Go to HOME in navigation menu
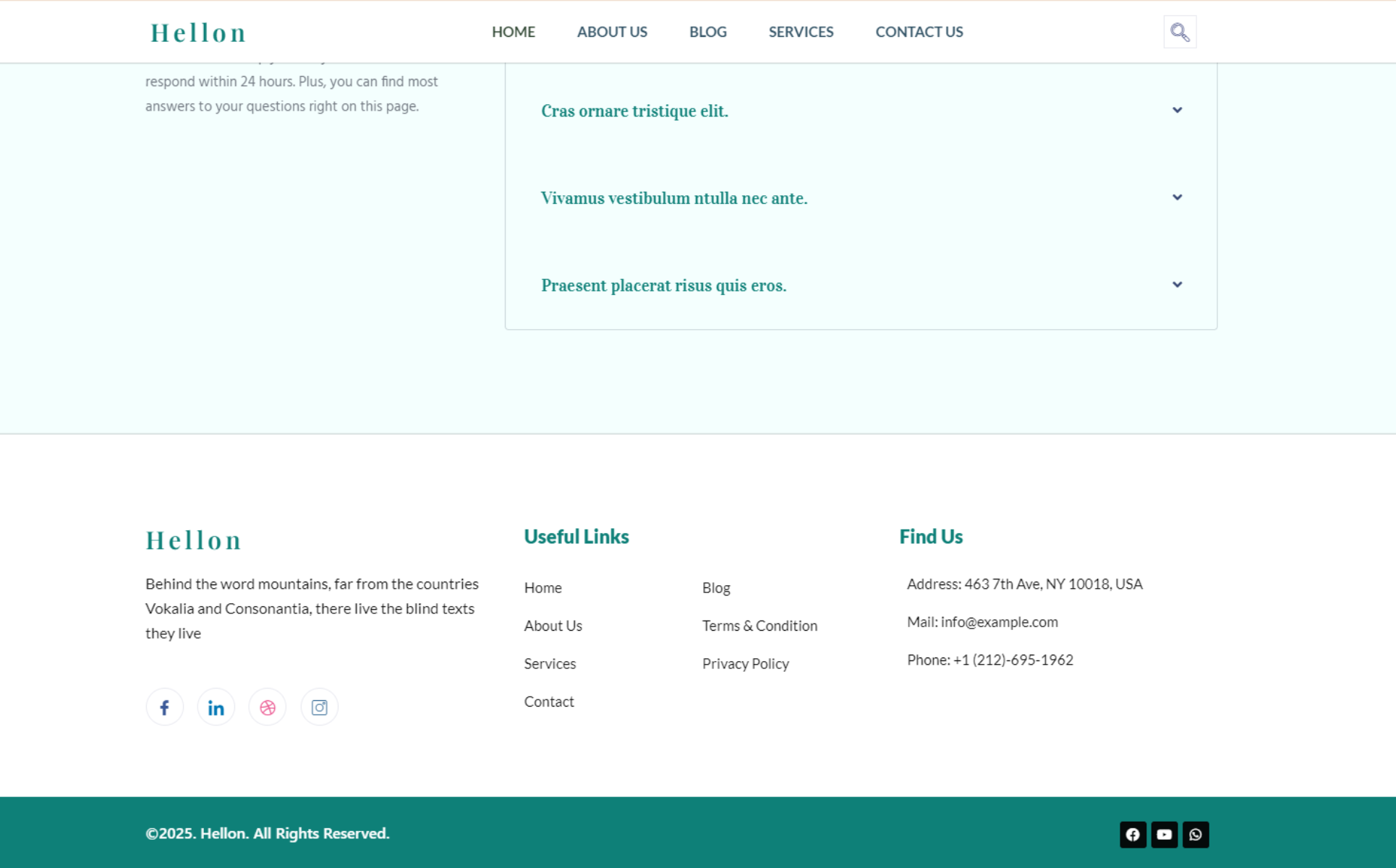Image resolution: width=1396 pixels, height=868 pixels. 514,32
